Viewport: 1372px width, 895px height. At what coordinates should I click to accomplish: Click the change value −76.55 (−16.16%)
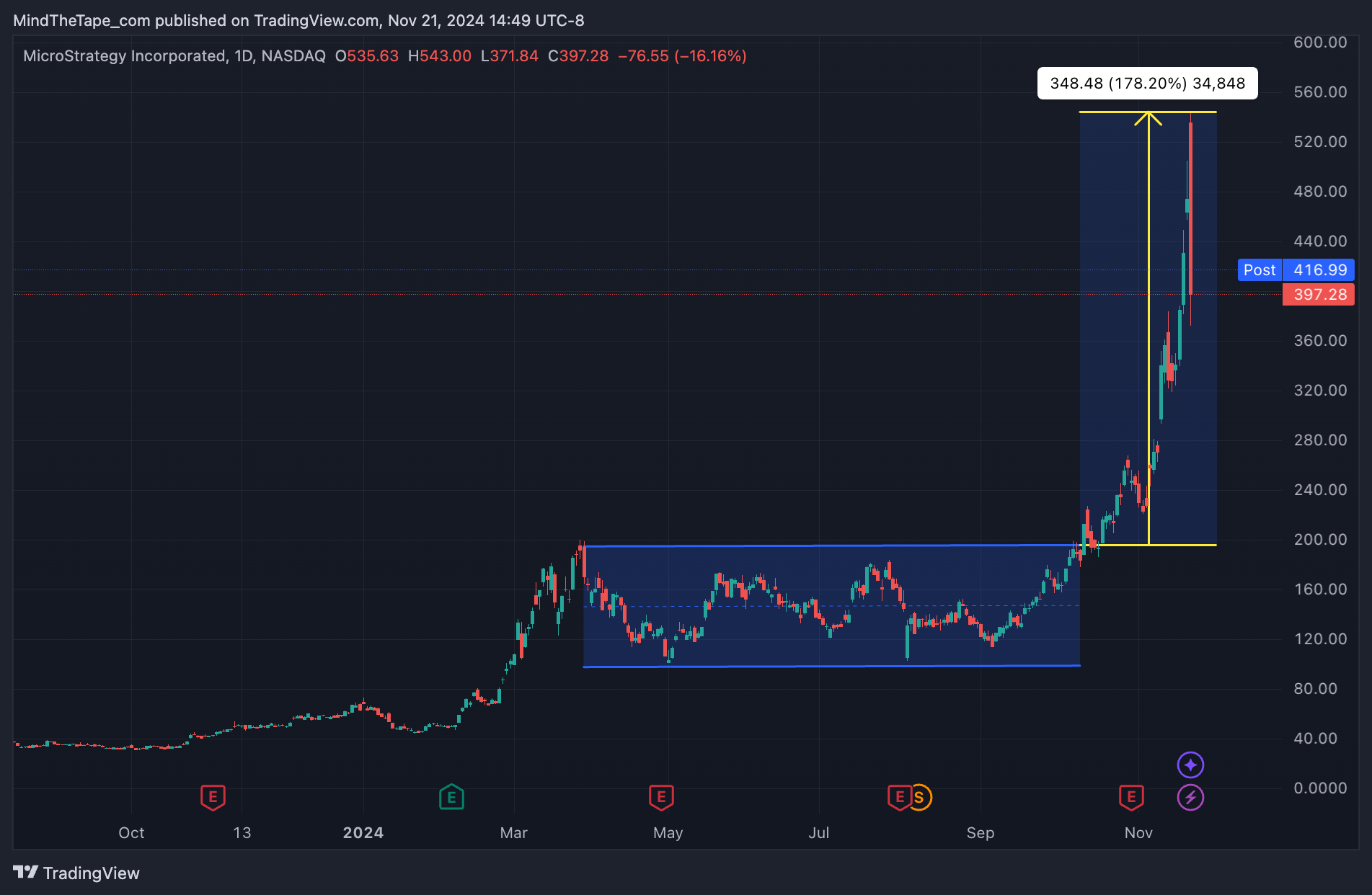click(682, 56)
